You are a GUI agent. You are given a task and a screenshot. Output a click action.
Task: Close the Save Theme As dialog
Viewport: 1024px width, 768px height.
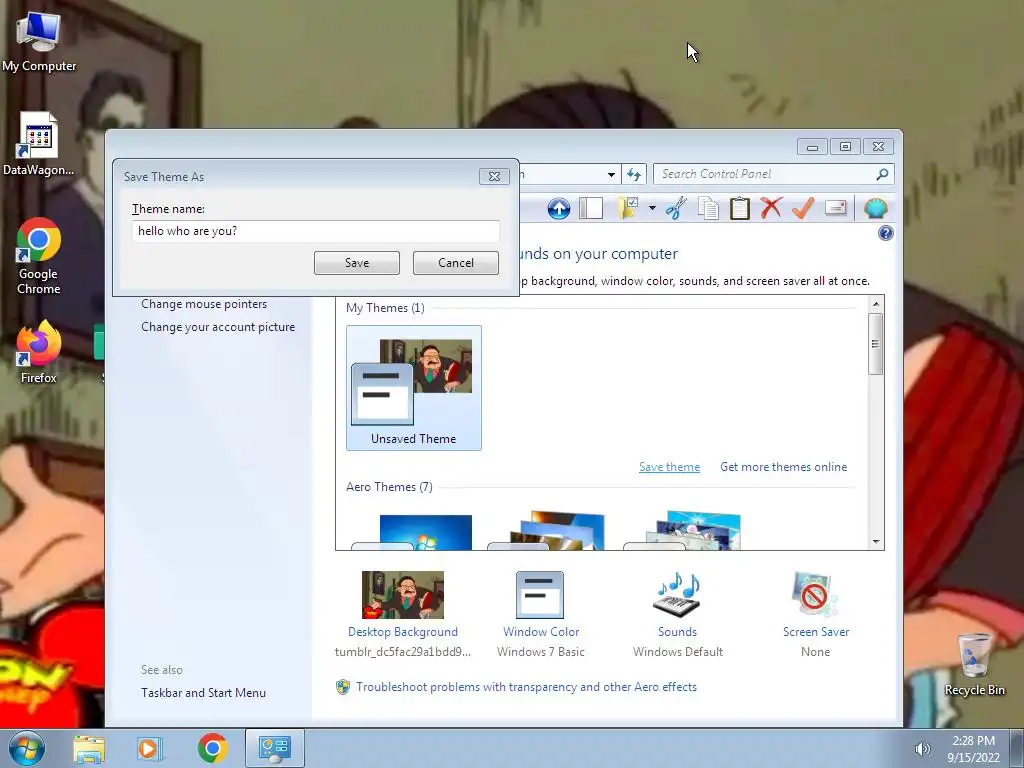click(x=494, y=176)
